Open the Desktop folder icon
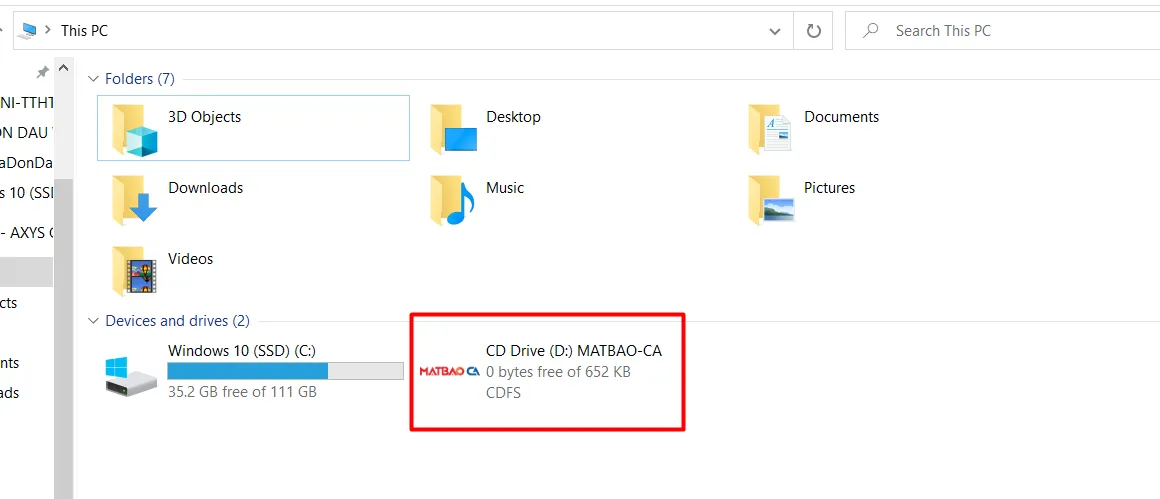This screenshot has height=499, width=1160. (x=453, y=129)
